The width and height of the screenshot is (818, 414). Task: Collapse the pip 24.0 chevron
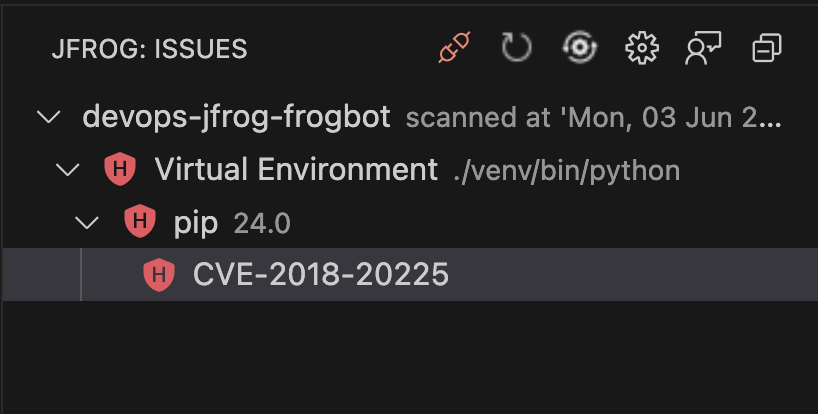click(x=88, y=222)
